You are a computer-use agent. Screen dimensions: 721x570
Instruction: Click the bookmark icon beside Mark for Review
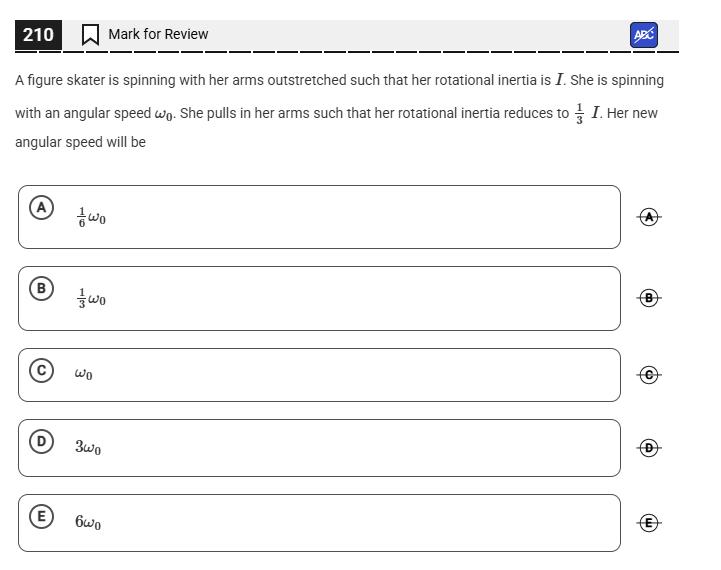click(x=90, y=35)
